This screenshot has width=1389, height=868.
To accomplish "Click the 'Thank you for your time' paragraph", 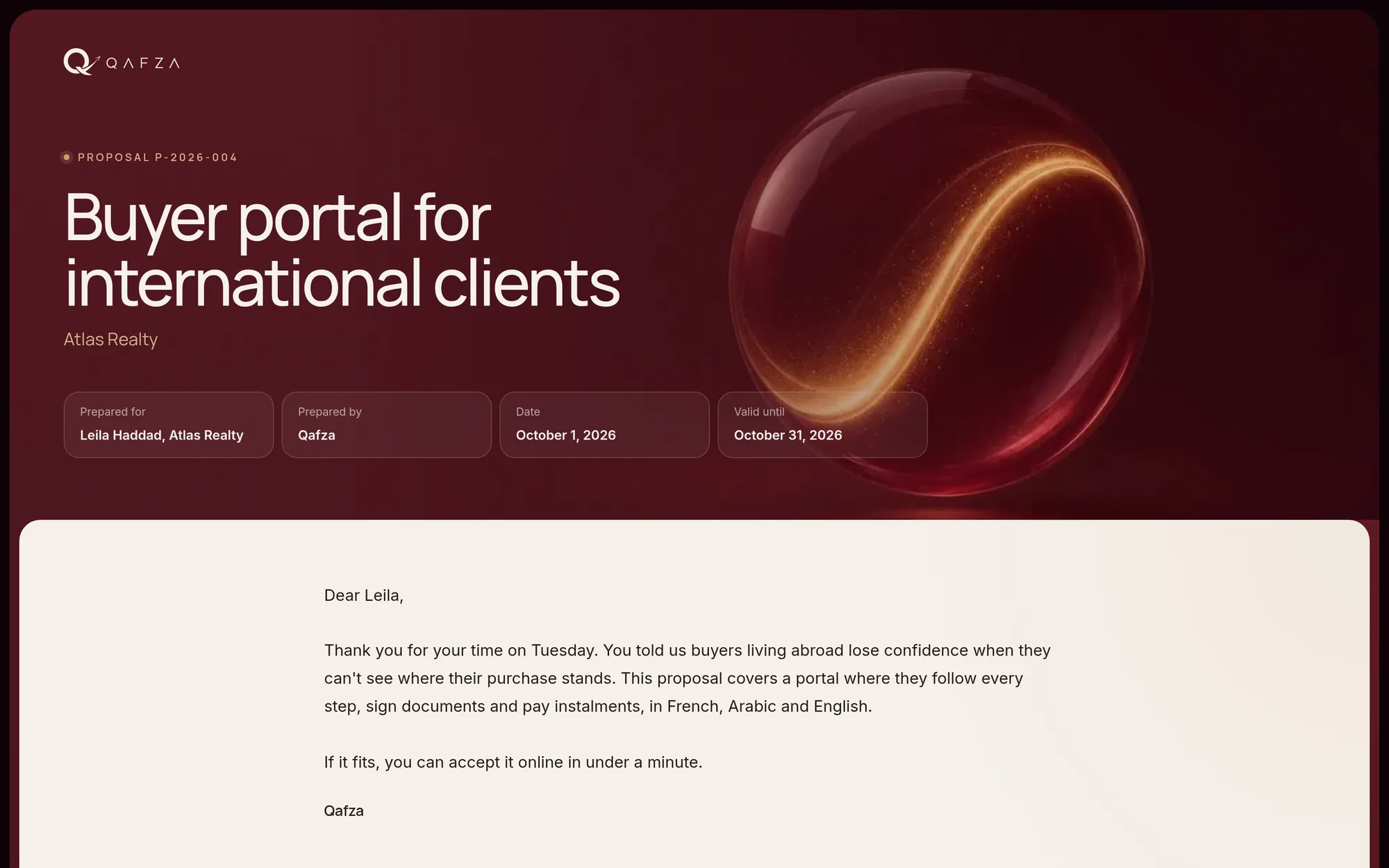I will point(688,678).
